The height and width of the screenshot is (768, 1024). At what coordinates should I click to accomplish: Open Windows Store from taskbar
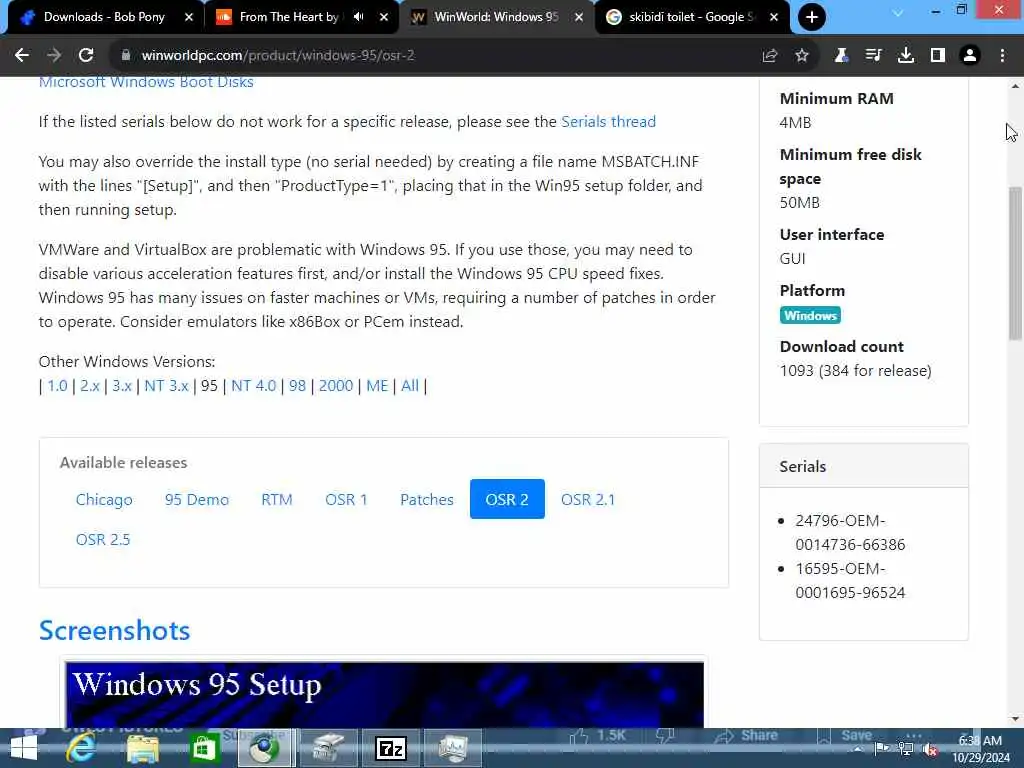(x=204, y=748)
